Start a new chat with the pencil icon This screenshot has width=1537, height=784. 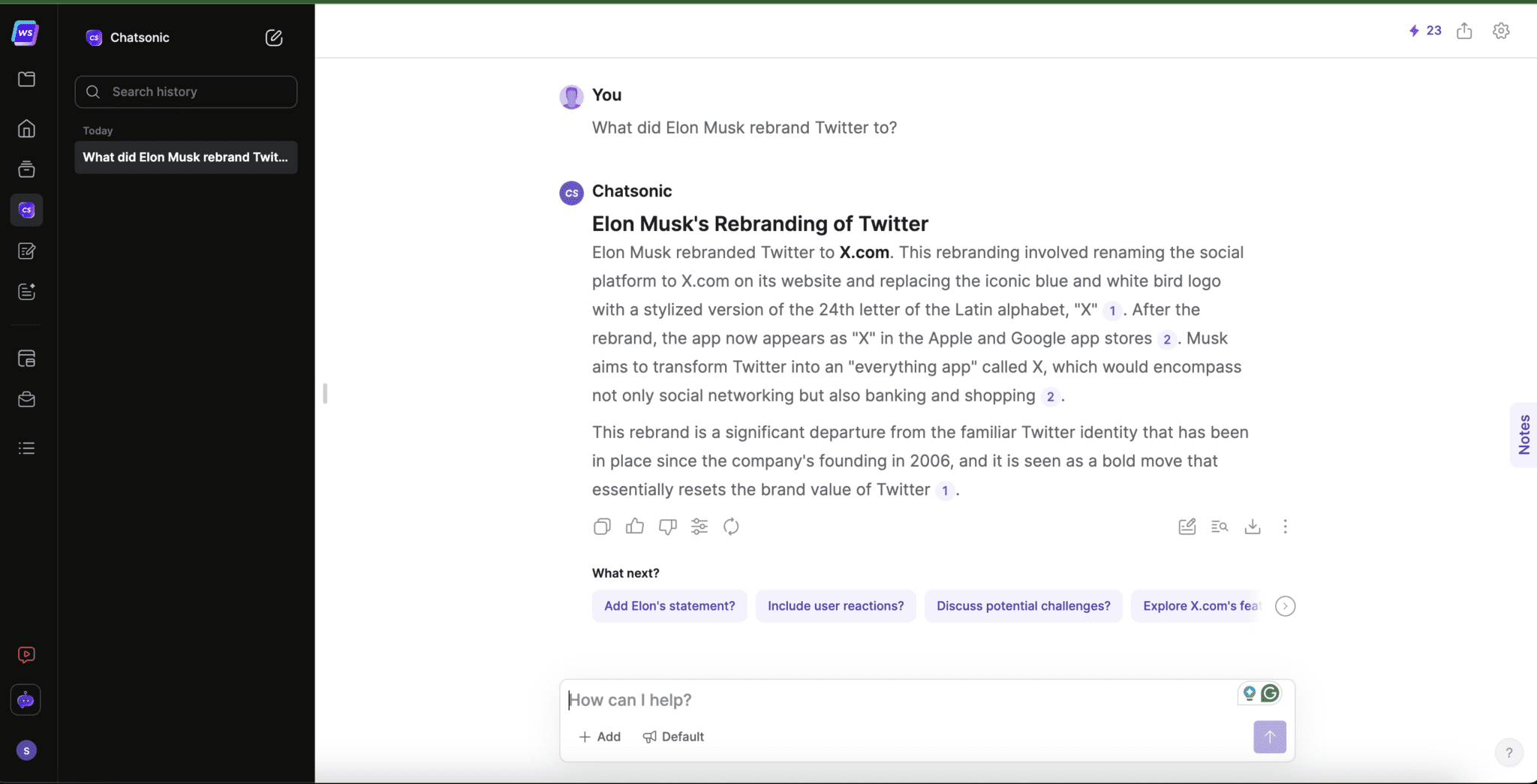pos(274,38)
